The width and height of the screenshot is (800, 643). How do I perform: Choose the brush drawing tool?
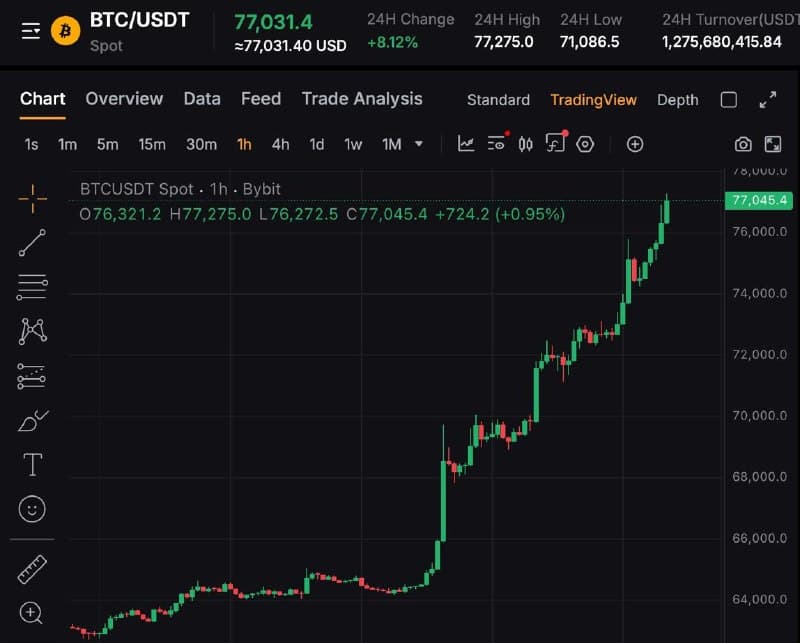point(33,421)
